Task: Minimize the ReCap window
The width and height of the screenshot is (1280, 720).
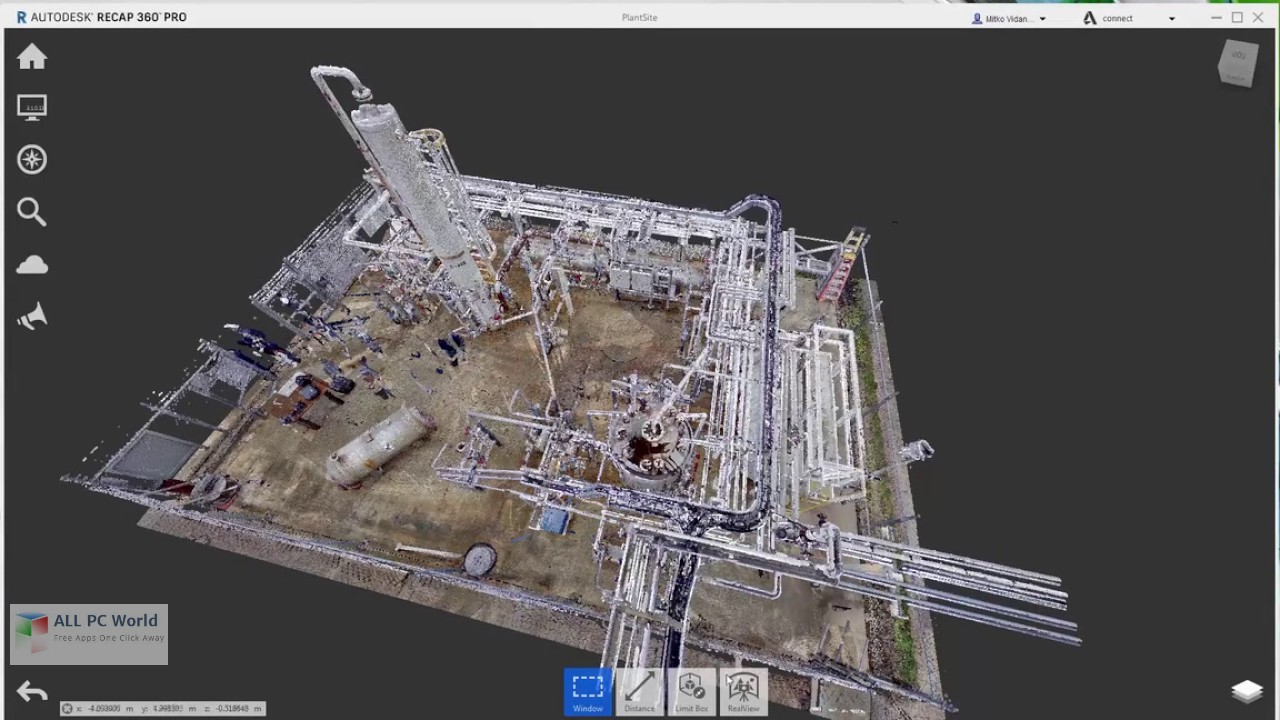Action: (x=1216, y=17)
